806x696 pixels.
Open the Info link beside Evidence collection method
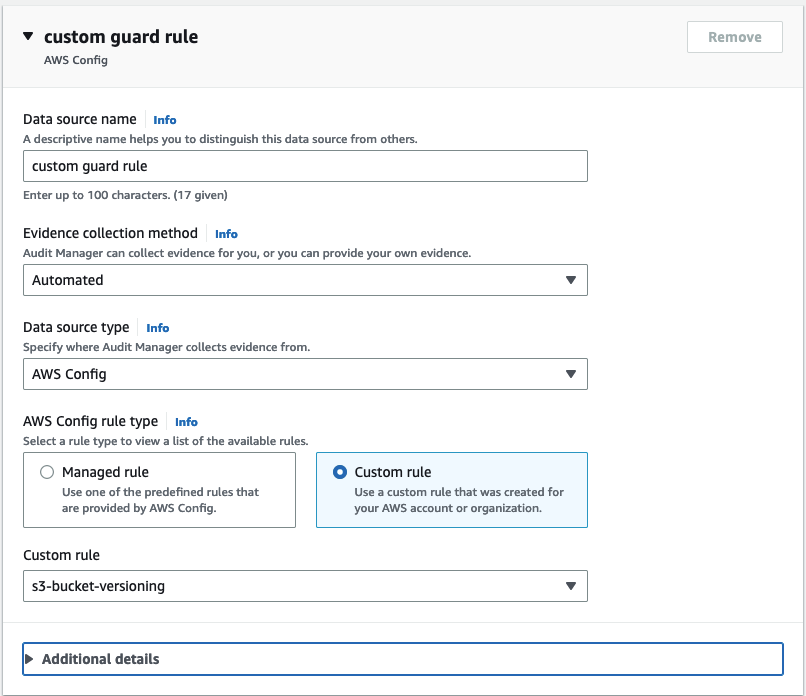226,234
